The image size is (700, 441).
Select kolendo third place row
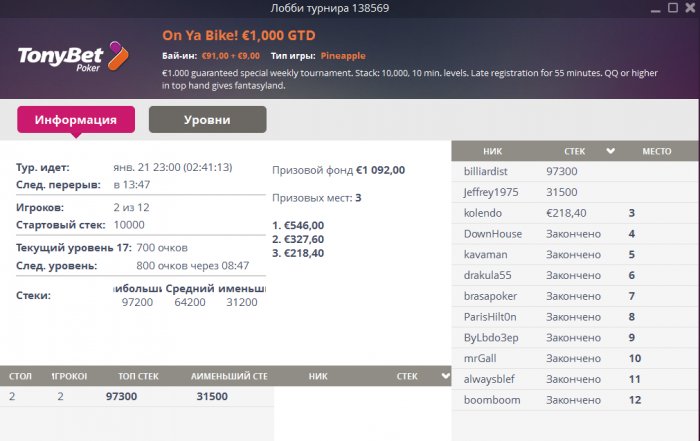click(x=575, y=213)
